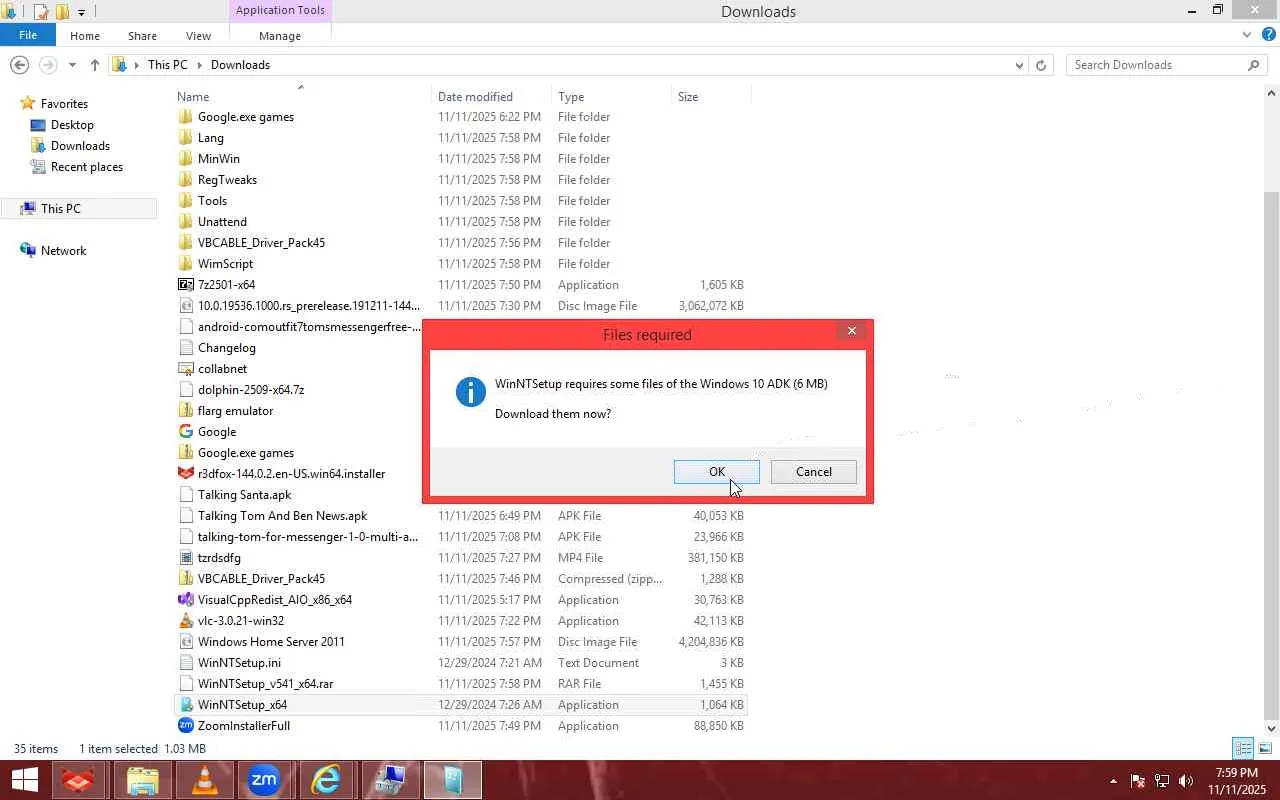The image size is (1280, 800).
Task: Select Recent places in the navigation pane
Action: click(x=87, y=167)
